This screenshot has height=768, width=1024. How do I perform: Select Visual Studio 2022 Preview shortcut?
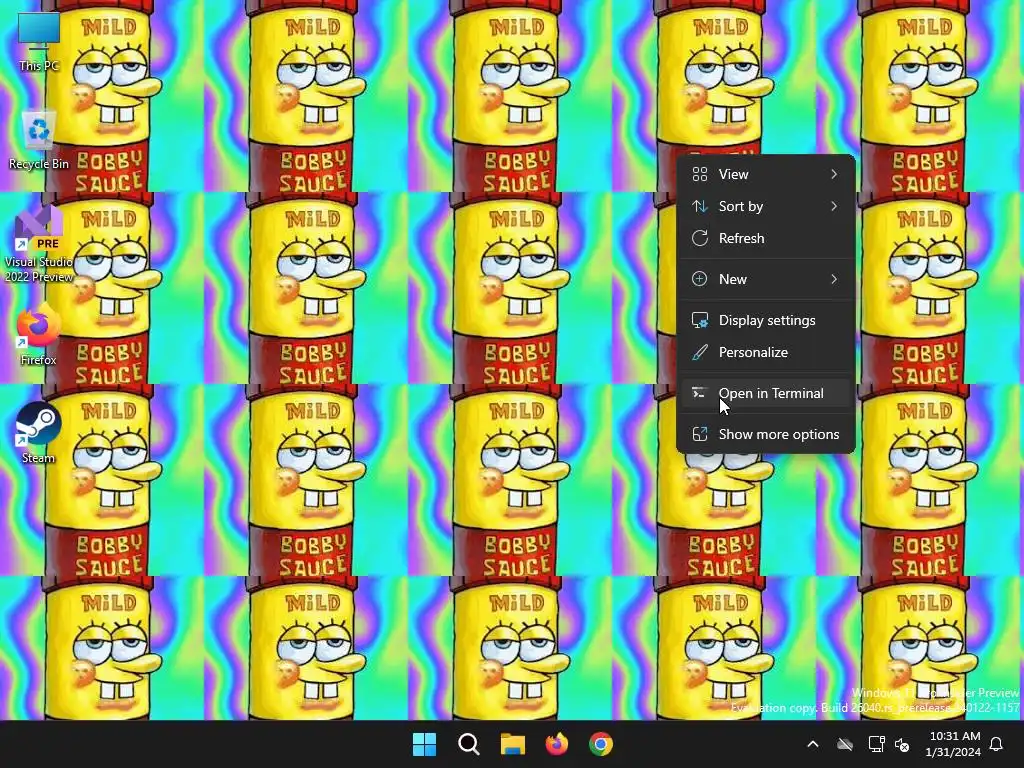click(39, 245)
